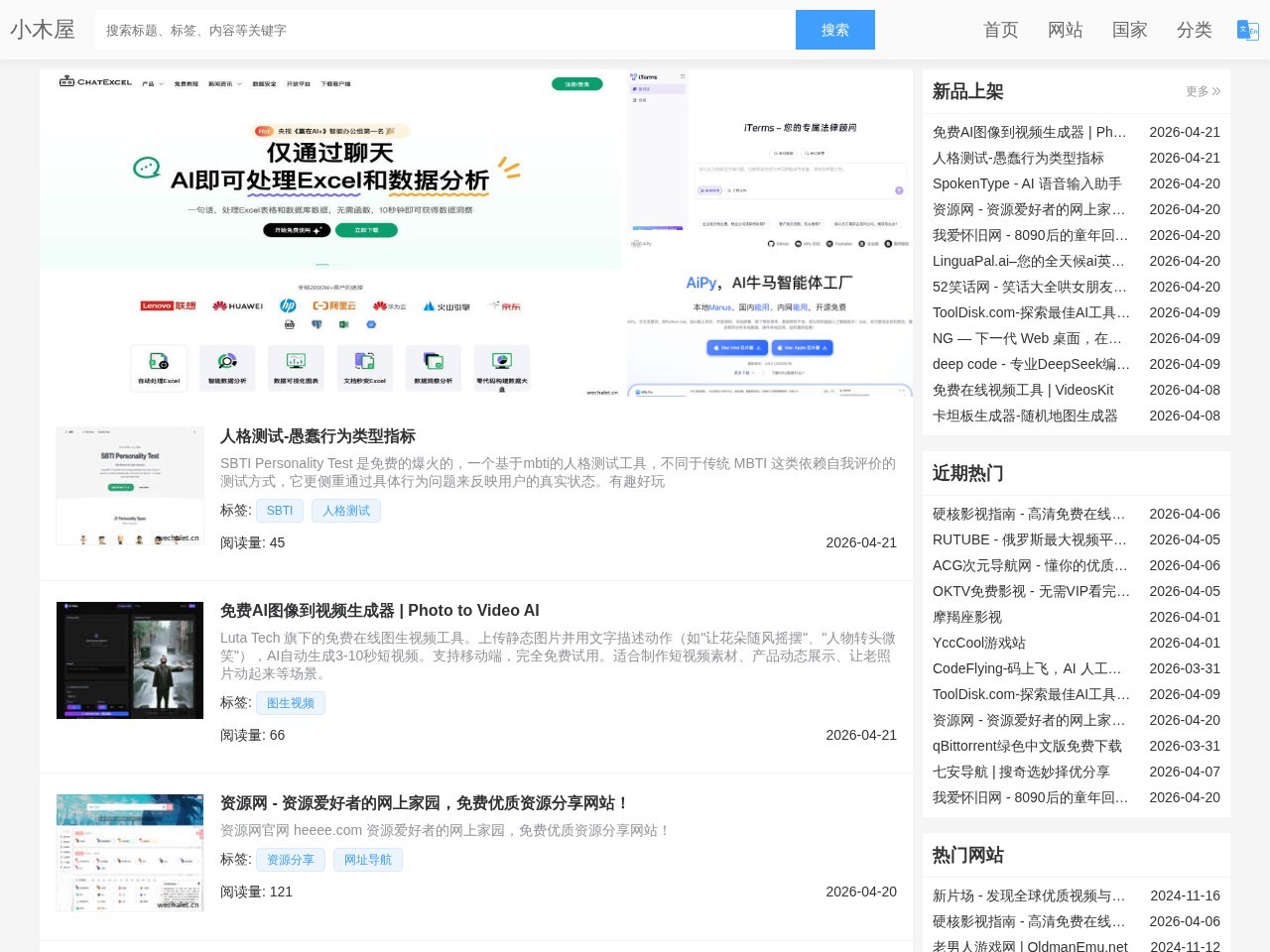Click the HUAWEI partner logo

tap(236, 305)
